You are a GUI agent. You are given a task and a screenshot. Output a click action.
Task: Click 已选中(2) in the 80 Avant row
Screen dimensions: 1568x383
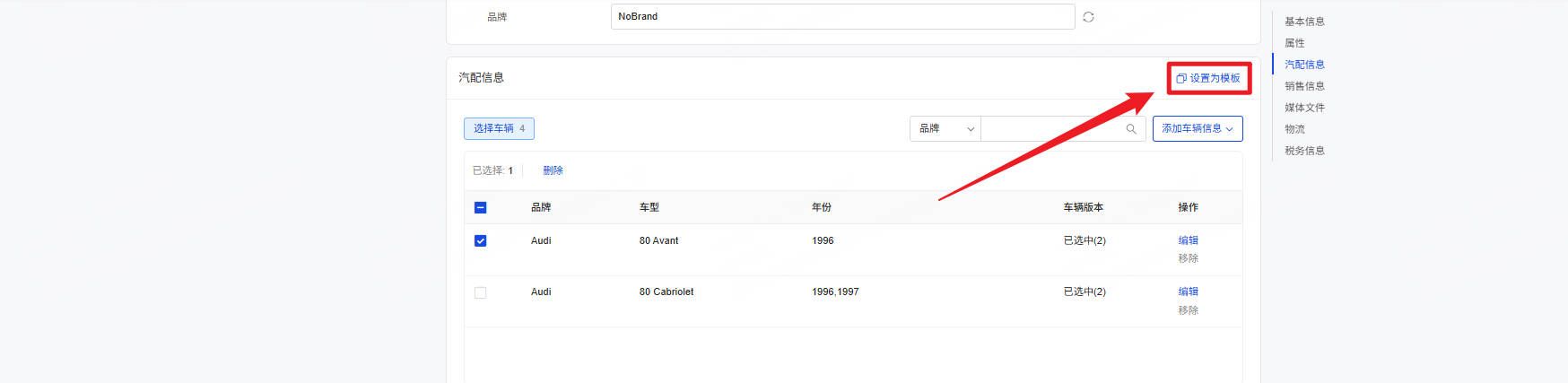point(1085,240)
